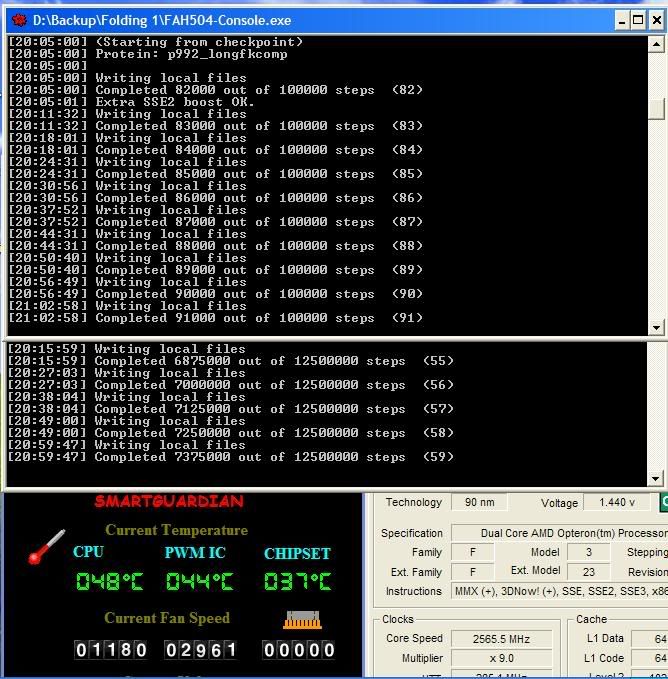Image resolution: width=668 pixels, height=679 pixels.
Task: Click the Current Temperature heading
Action: 177,530
